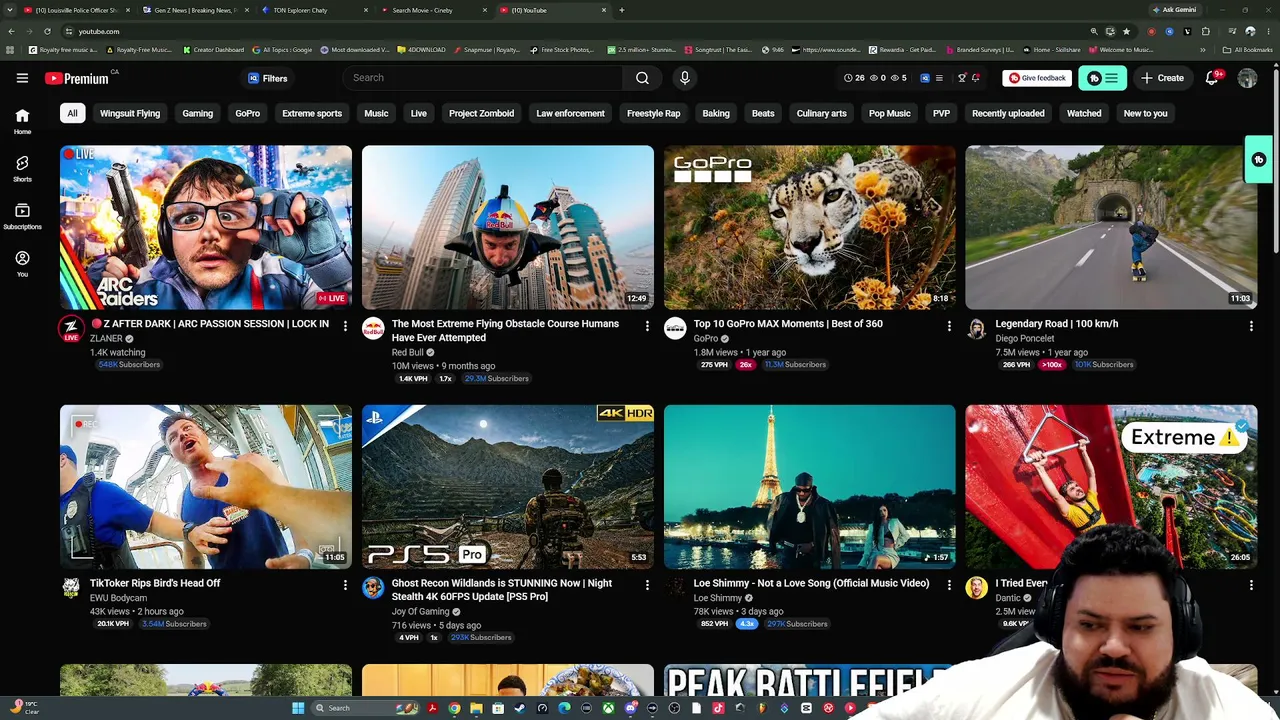Click the magnifier search button
This screenshot has width=1280, height=720.
642,78
